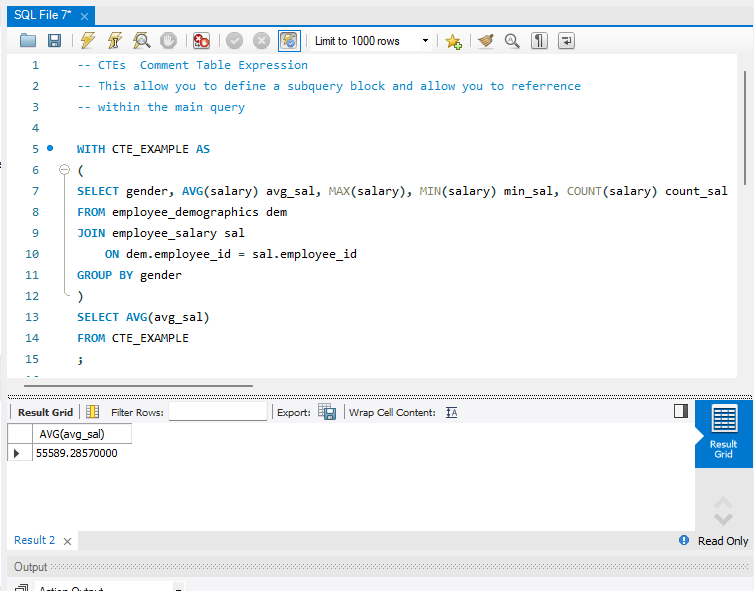This screenshot has height=591, width=754.
Task: Close the SQL File 7 tab
Action: pos(84,16)
